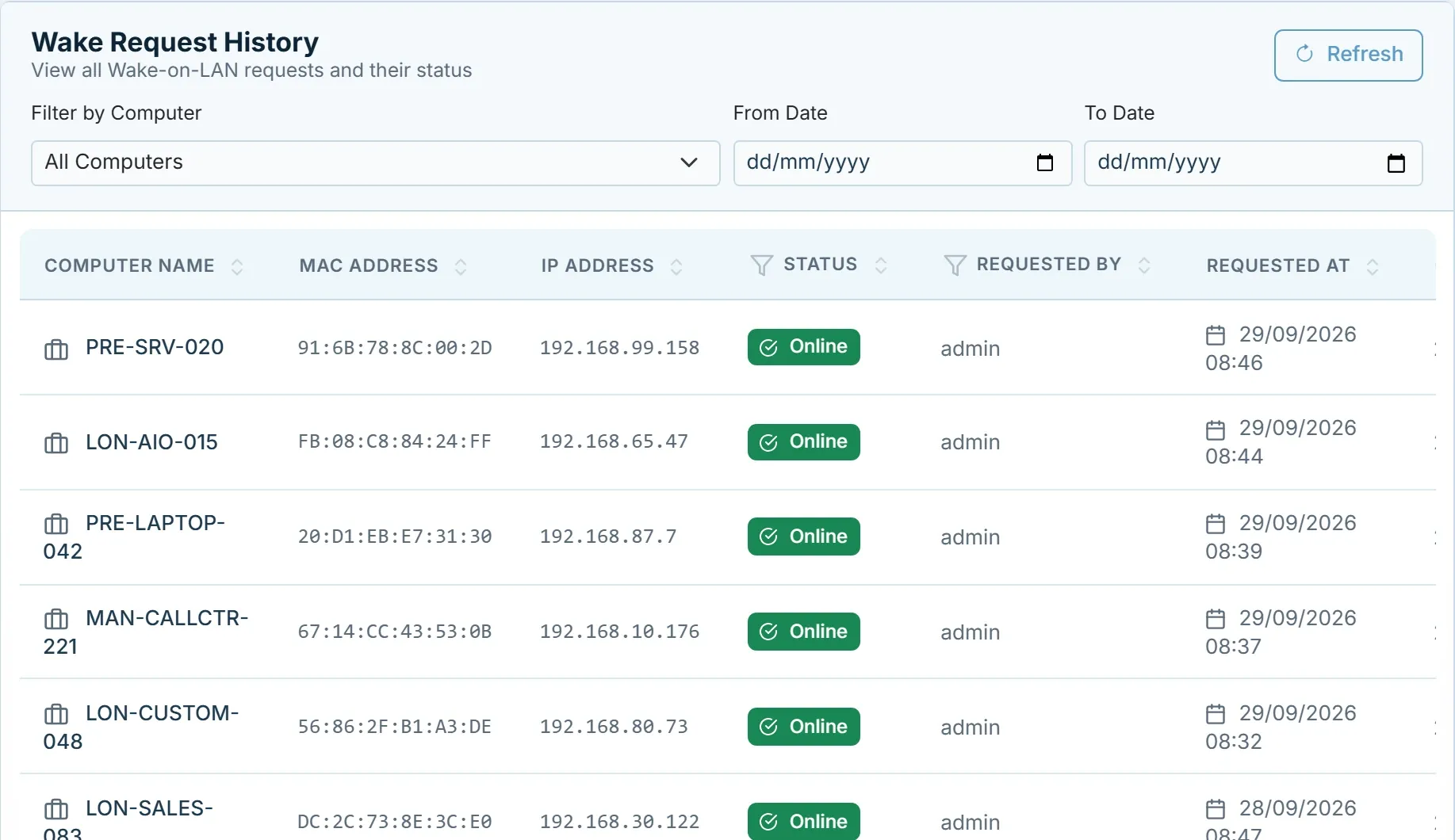Image resolution: width=1455 pixels, height=840 pixels.
Task: Sort by MAC Address column arrows
Action: click(x=461, y=266)
